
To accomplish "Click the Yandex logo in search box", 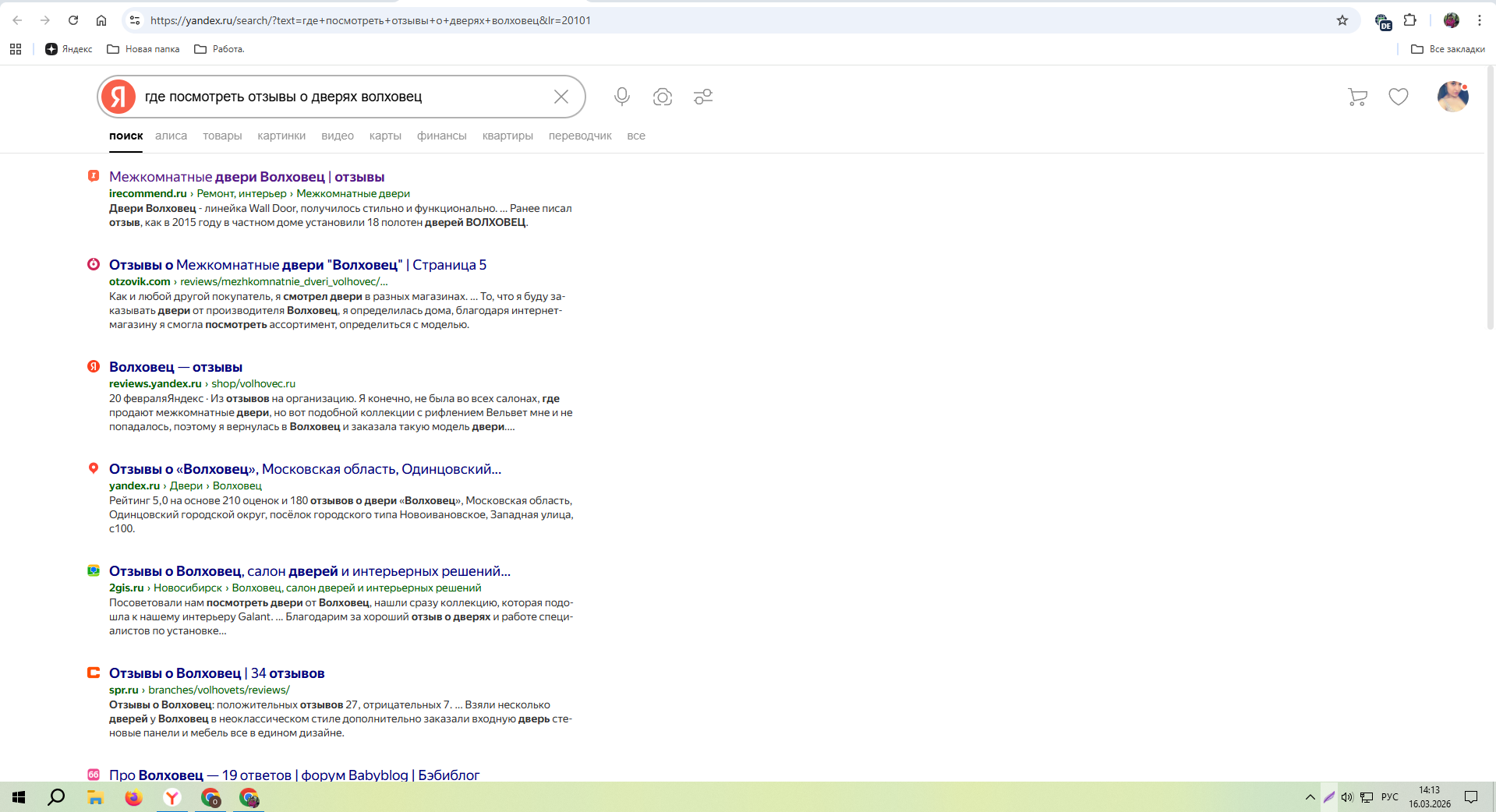I will (x=118, y=97).
